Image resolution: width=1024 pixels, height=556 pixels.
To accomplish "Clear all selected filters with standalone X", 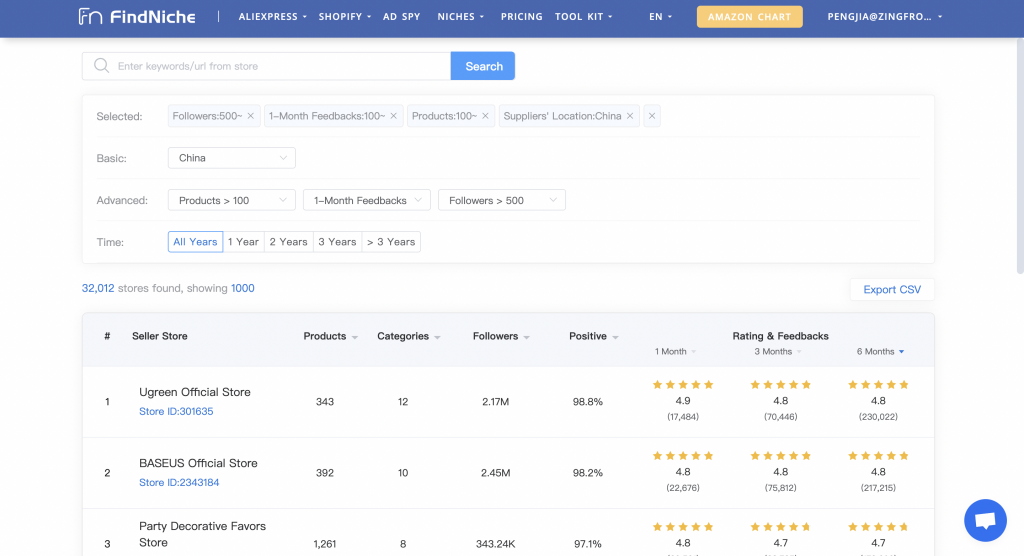I will pos(652,116).
